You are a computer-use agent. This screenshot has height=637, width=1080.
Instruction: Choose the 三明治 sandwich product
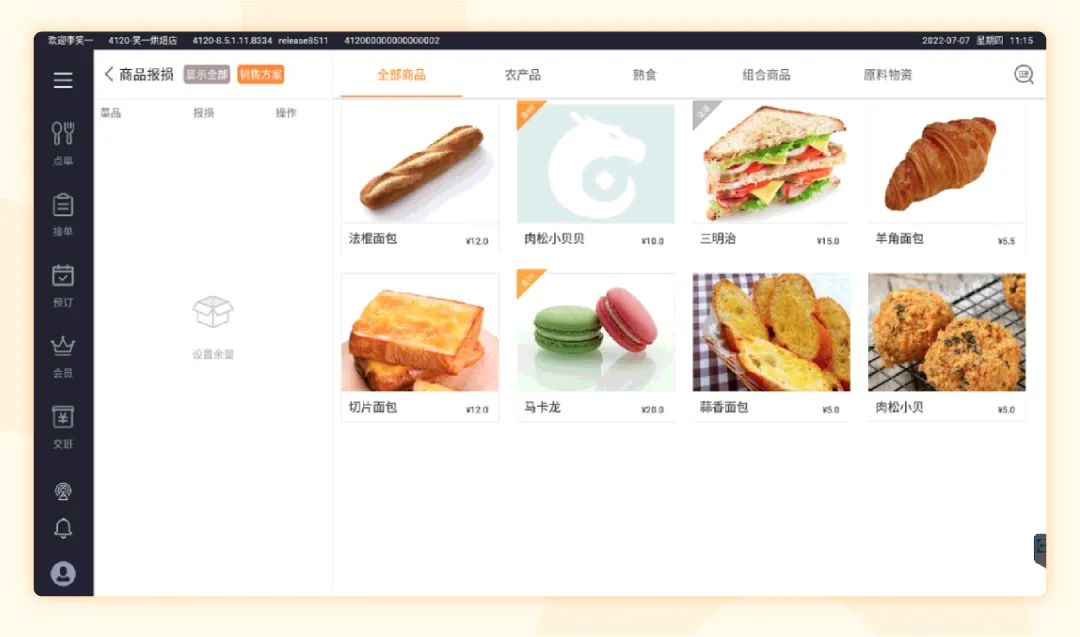click(771, 177)
